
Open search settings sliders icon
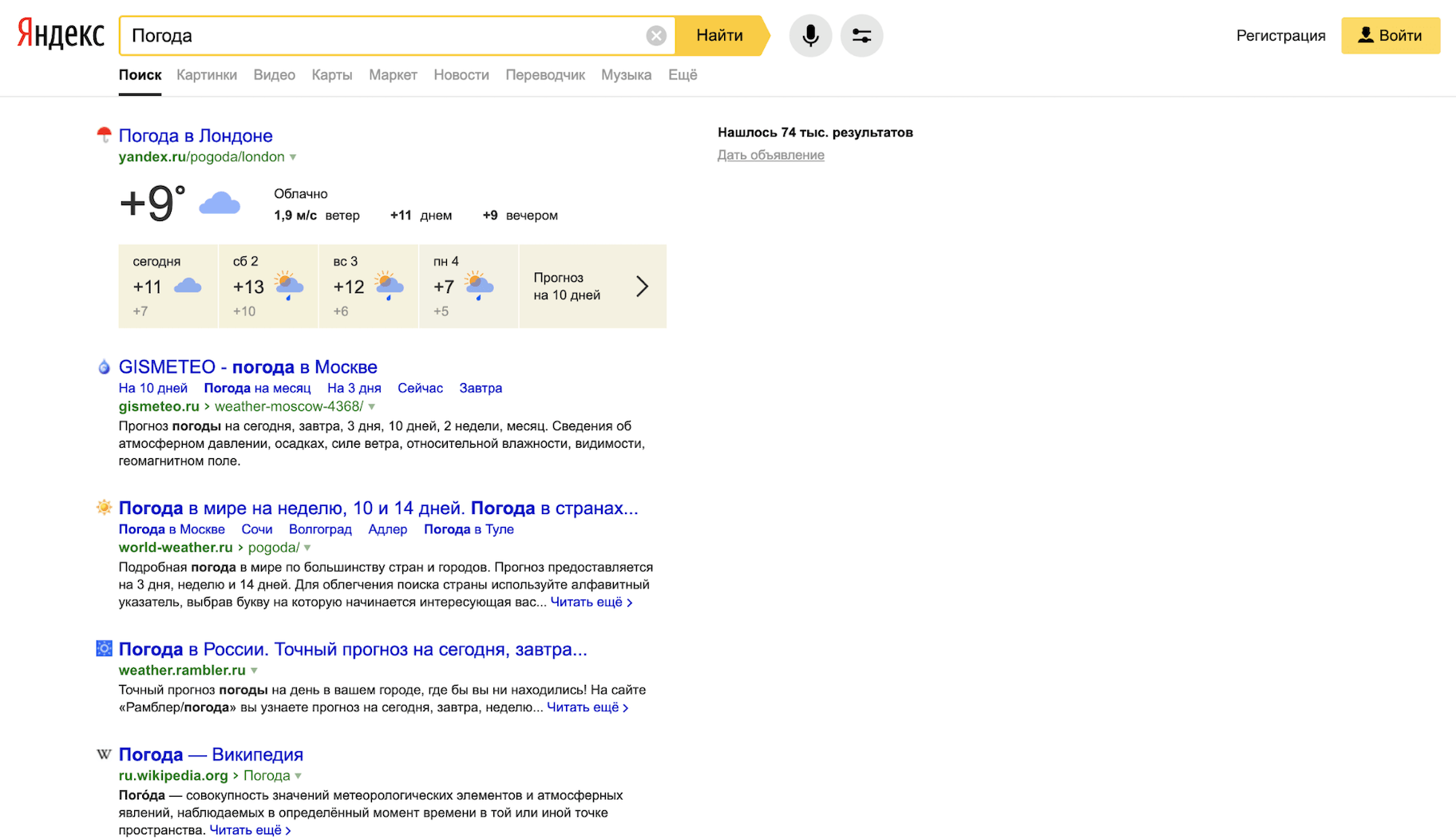coord(861,36)
